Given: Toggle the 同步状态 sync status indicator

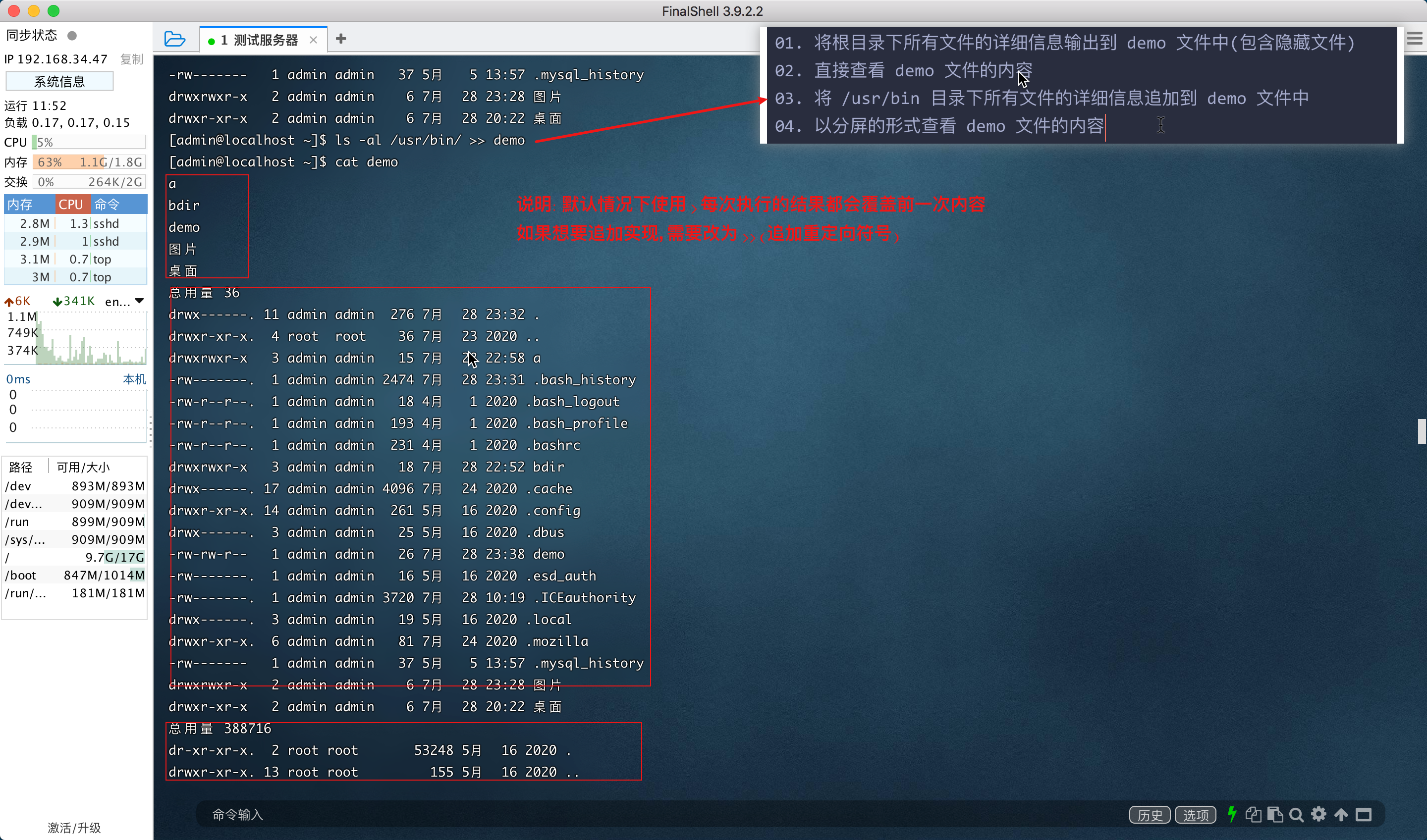Looking at the screenshot, I should click(72, 36).
